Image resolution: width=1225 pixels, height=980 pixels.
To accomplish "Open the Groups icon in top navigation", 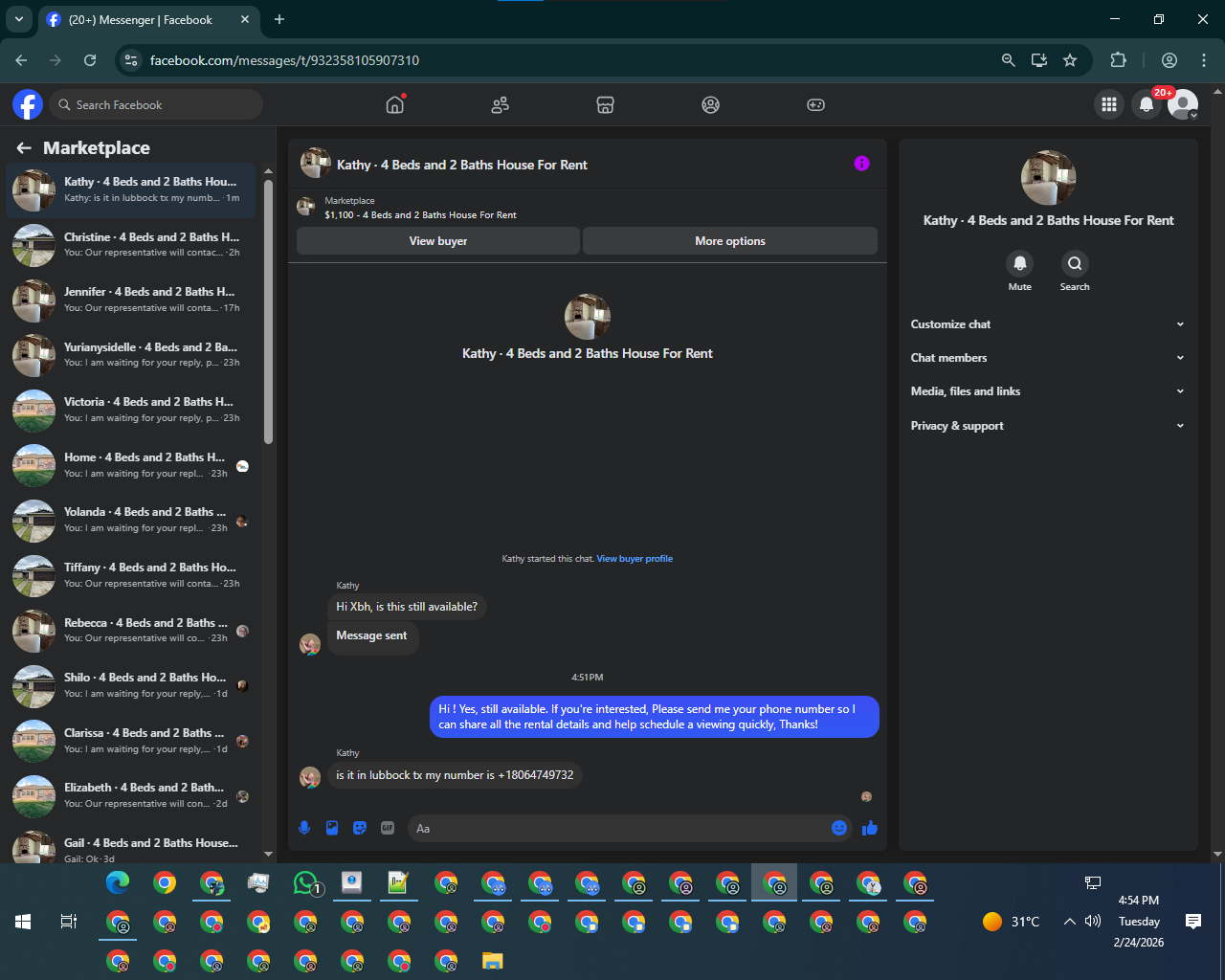I will click(710, 105).
